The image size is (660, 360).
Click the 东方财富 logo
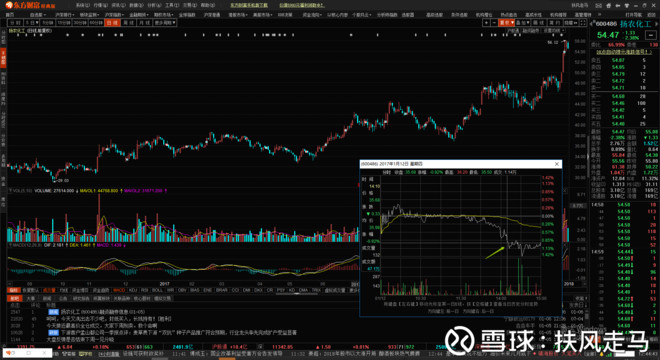click(x=30, y=5)
